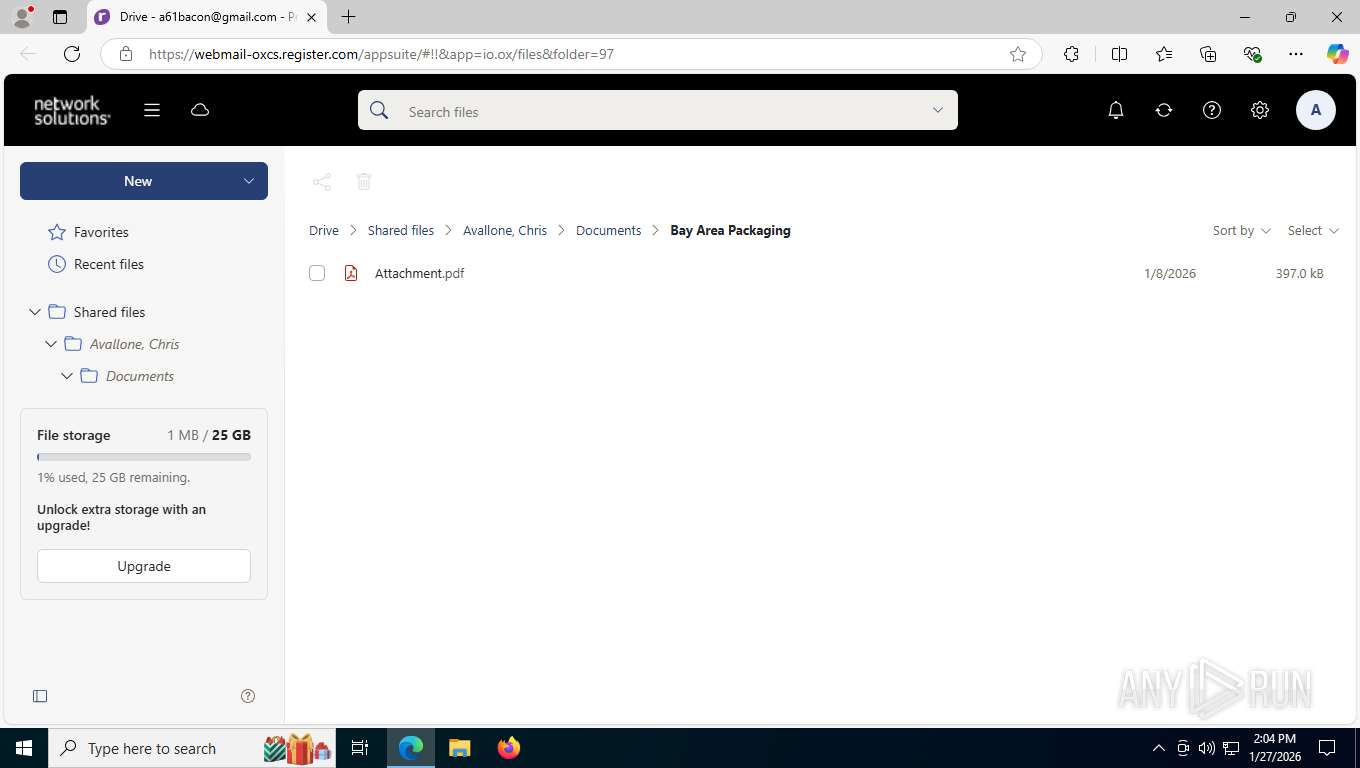Click the Upgrade button
The width and height of the screenshot is (1360, 768).
[x=144, y=566]
